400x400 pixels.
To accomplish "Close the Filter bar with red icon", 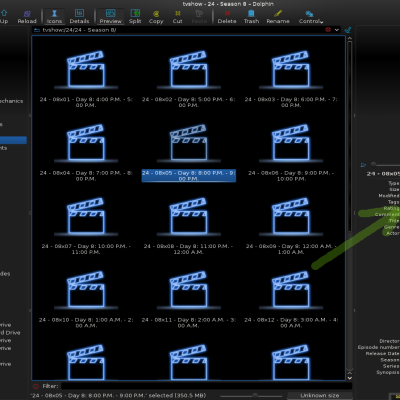I will [x=36, y=386].
